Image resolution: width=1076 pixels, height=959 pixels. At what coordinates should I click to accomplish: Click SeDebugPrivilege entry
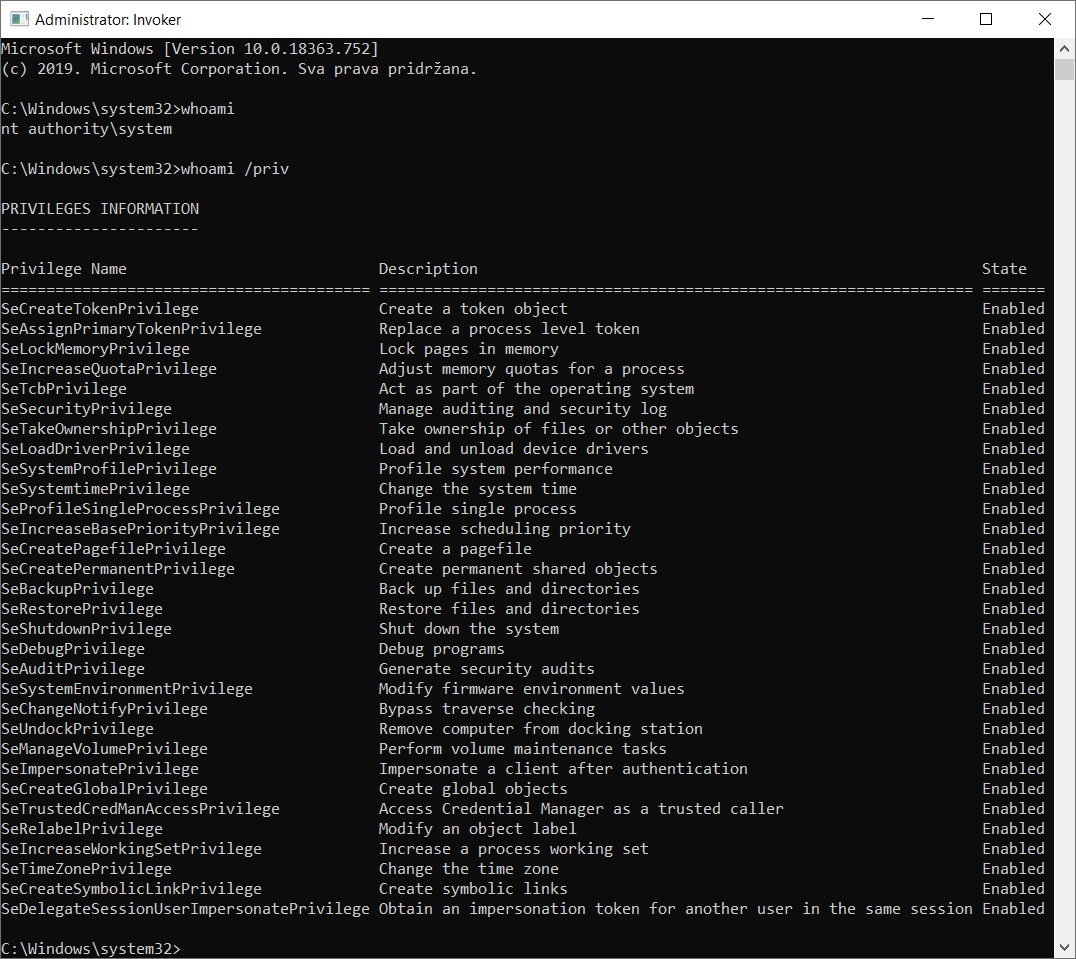pos(73,649)
